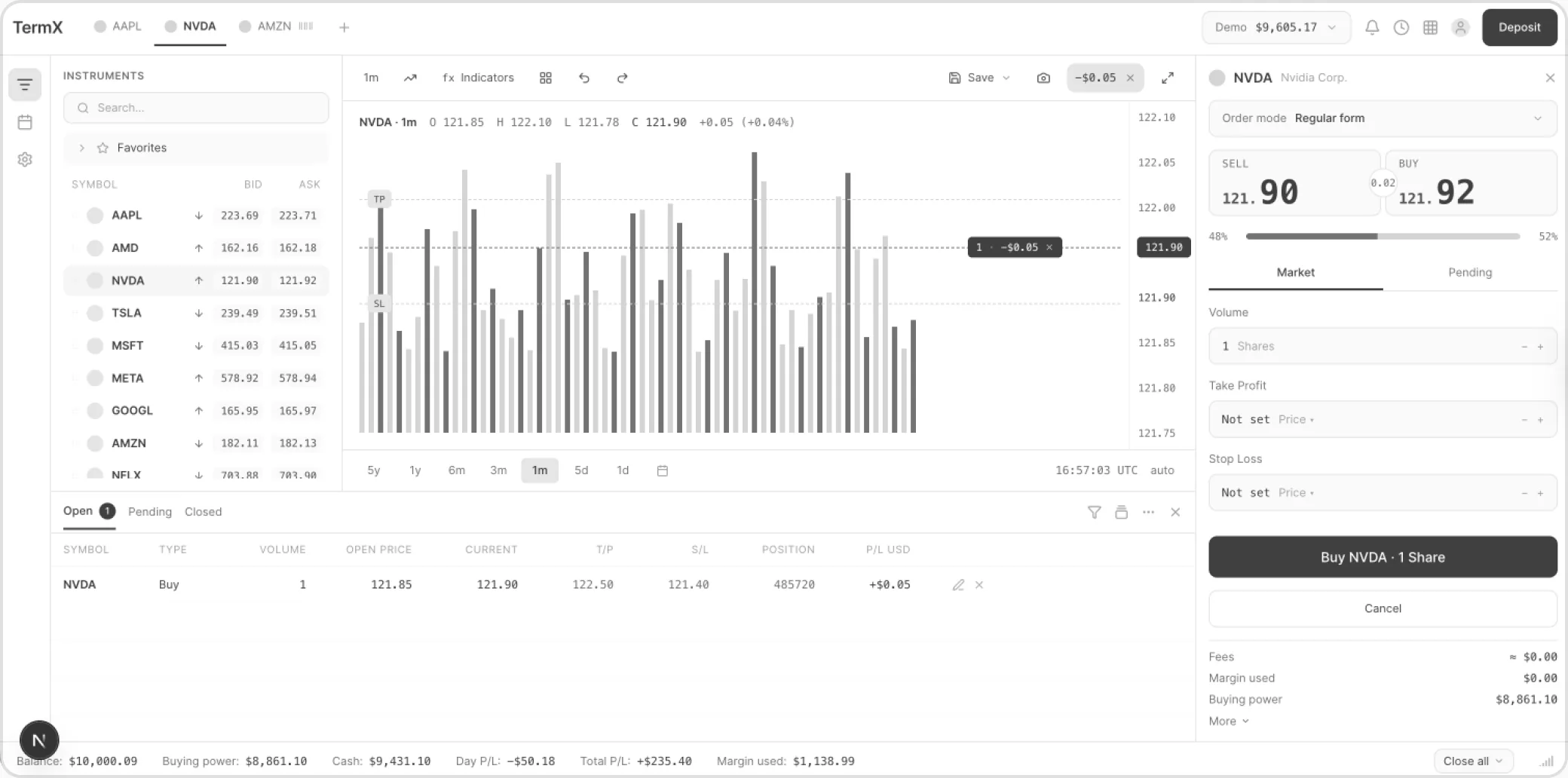Image resolution: width=1568 pixels, height=778 pixels.
Task: Filter positions with funnel icon
Action: click(x=1094, y=512)
